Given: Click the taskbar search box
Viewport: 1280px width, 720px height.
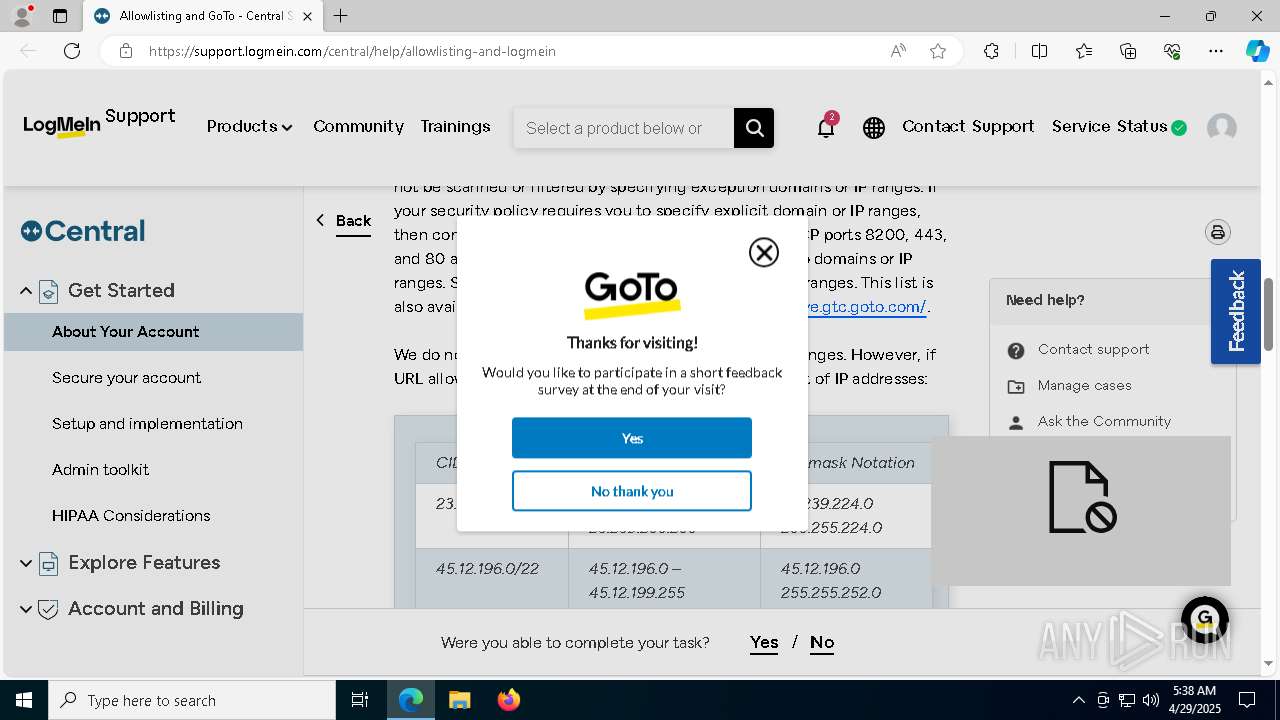Looking at the screenshot, I should click(x=192, y=700).
